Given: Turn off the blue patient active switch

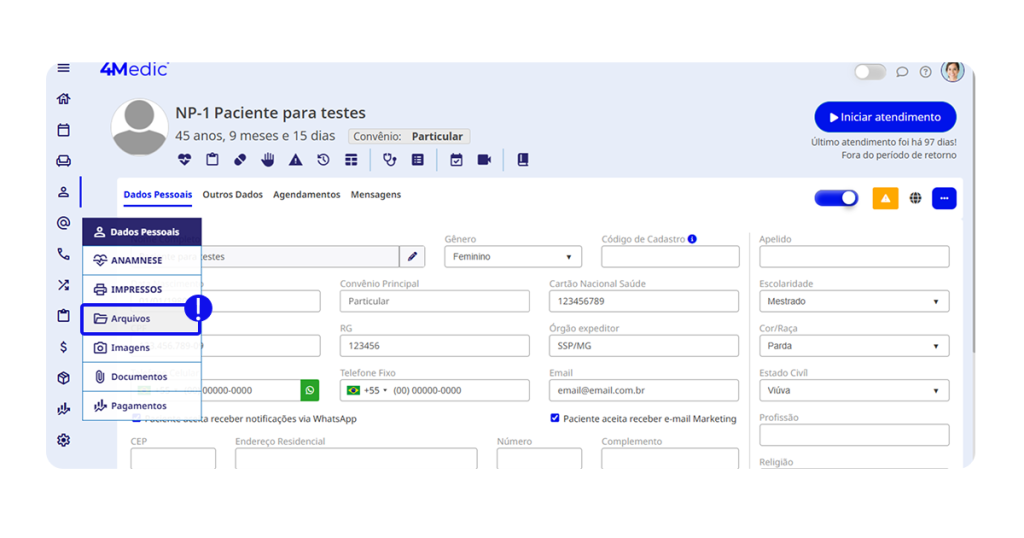Looking at the screenshot, I should (836, 198).
